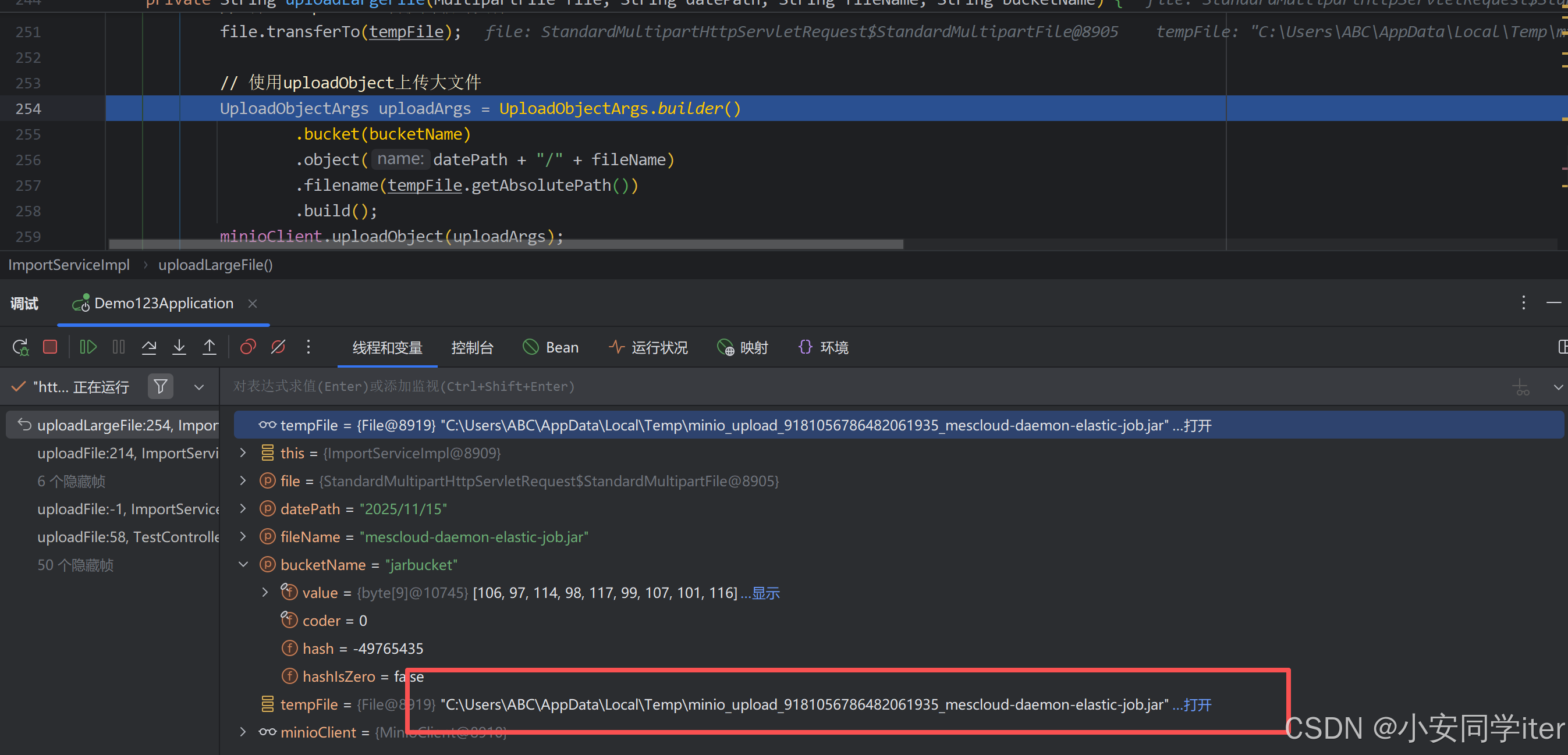This screenshot has width=1568, height=755.
Task: Switch to the Bean tab
Action: click(x=551, y=348)
